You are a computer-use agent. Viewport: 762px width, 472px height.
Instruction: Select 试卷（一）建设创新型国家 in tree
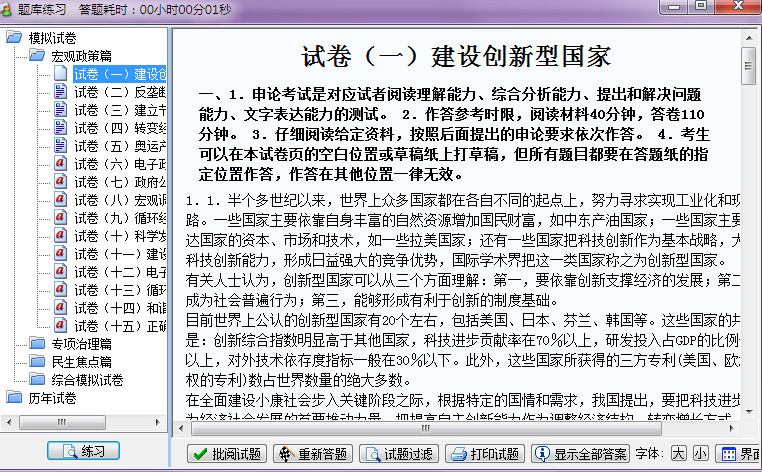pos(120,74)
